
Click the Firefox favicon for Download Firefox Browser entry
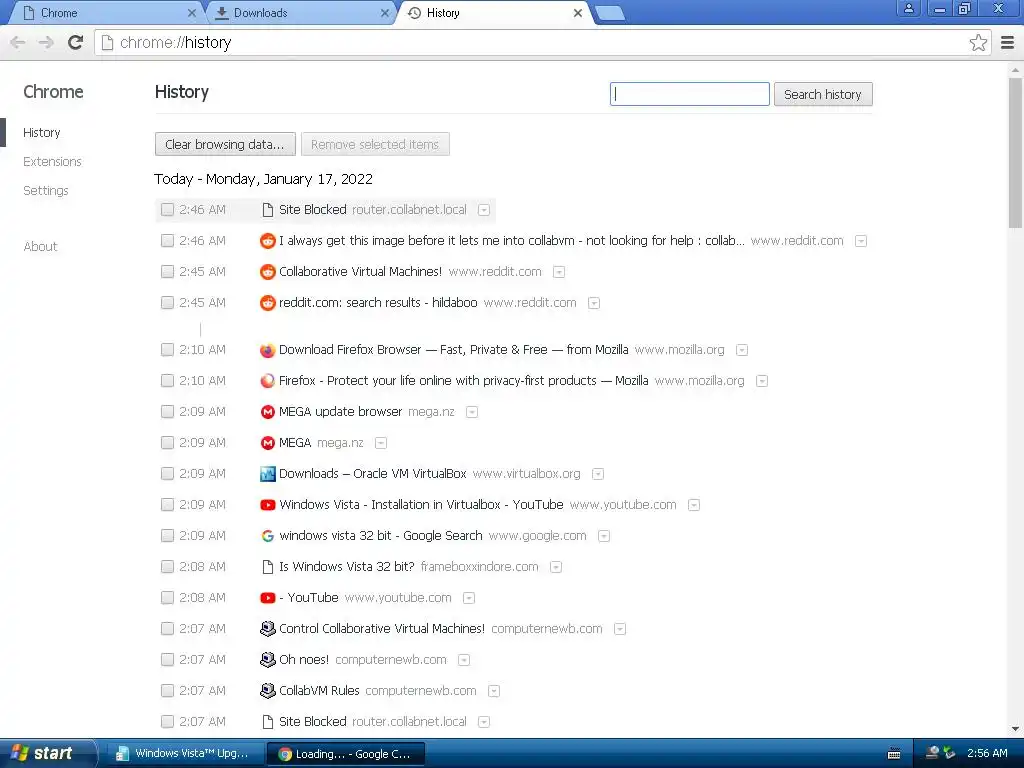coord(268,350)
